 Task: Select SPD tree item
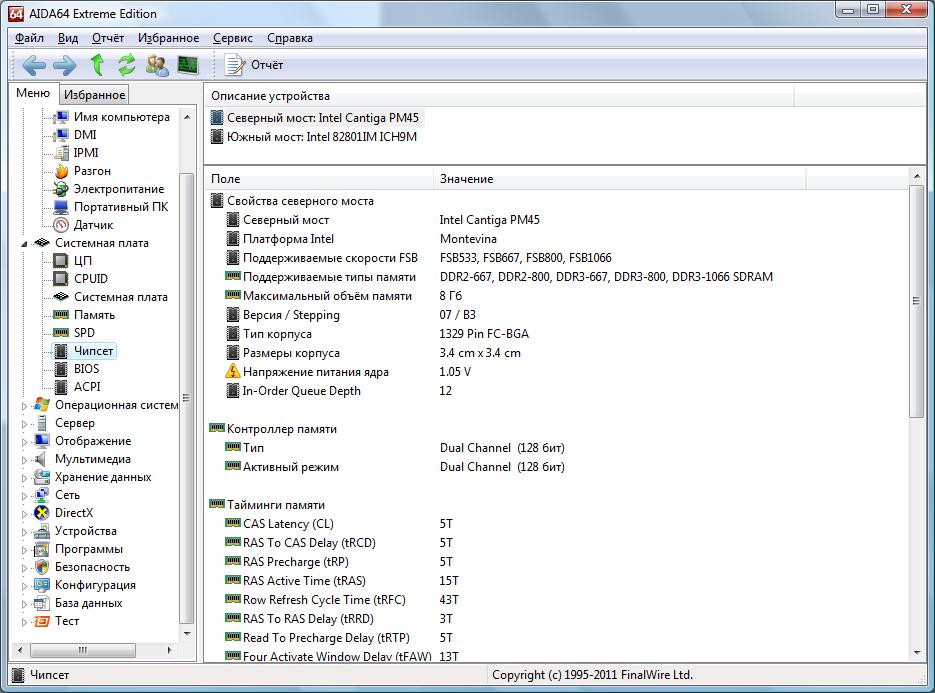tap(84, 333)
